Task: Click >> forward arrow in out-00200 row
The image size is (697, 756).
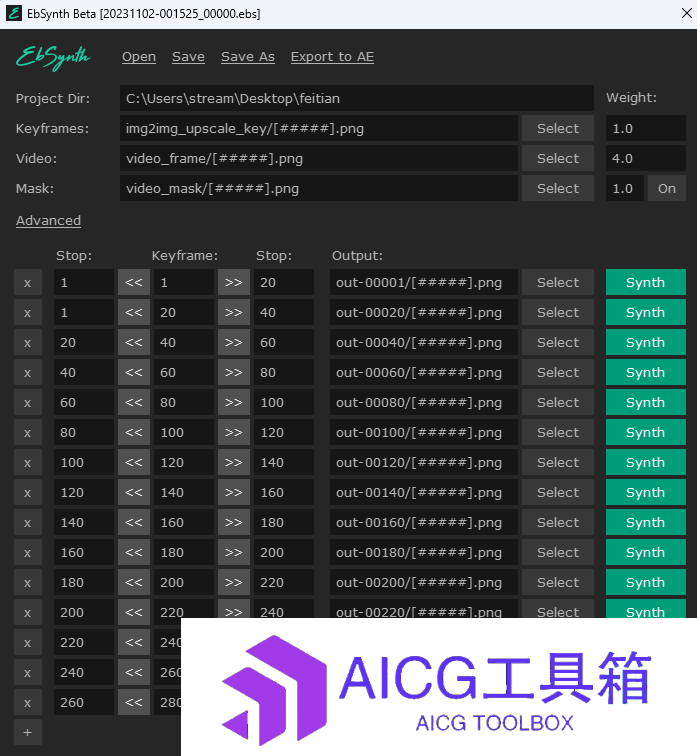Action: pos(234,582)
